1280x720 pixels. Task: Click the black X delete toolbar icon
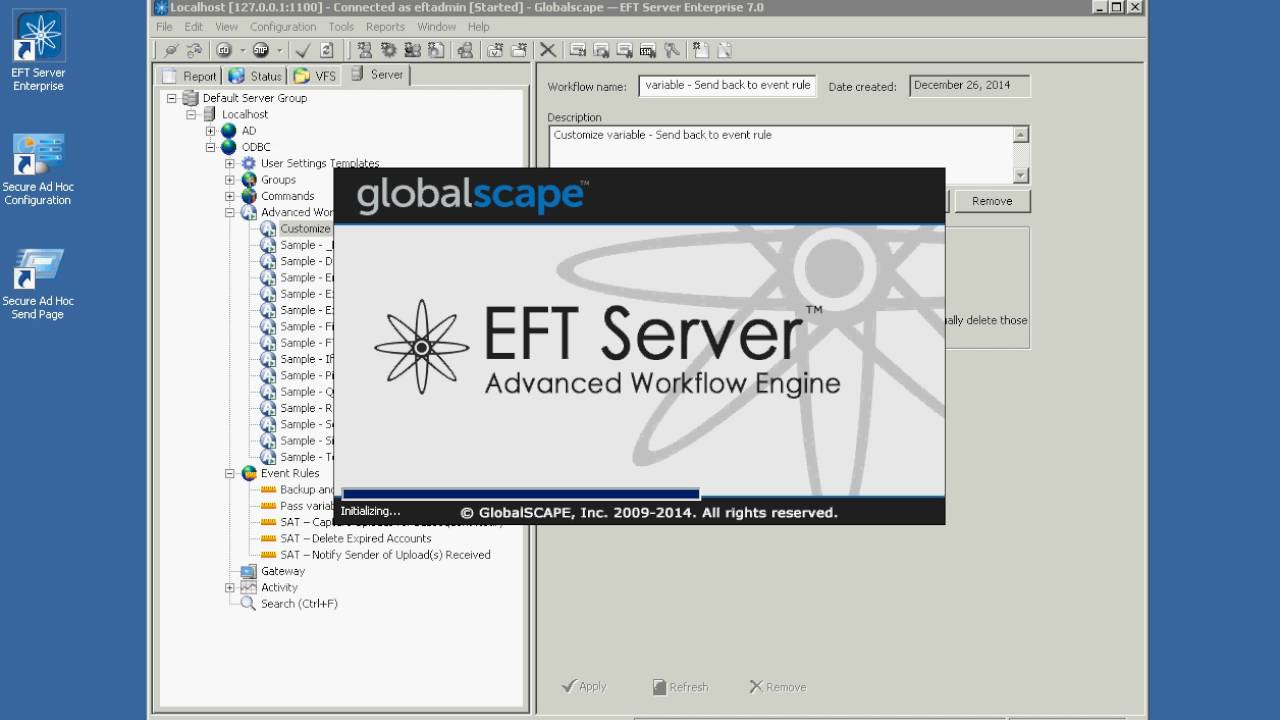click(548, 50)
